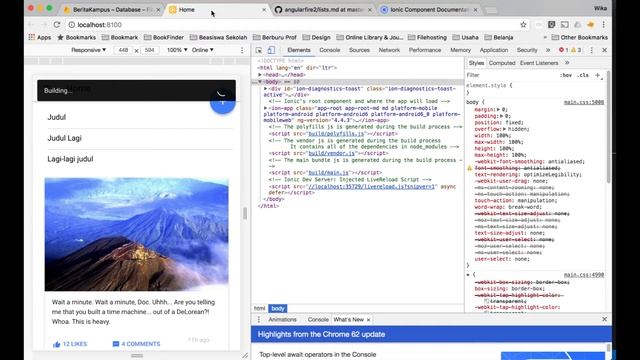Screen dimensions: 640x360
Task: Close the What's New drawer tab
Action: (x=369, y=320)
